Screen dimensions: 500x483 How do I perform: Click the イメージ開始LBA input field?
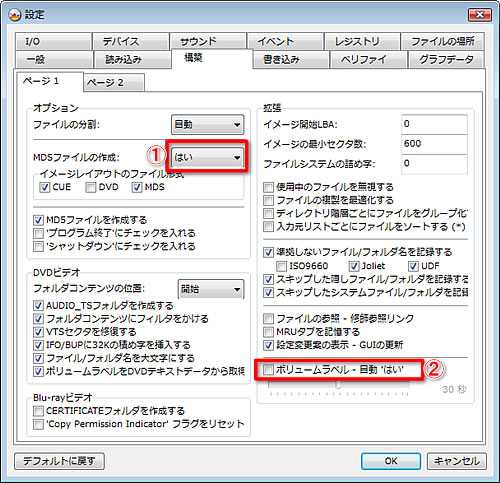tap(434, 124)
